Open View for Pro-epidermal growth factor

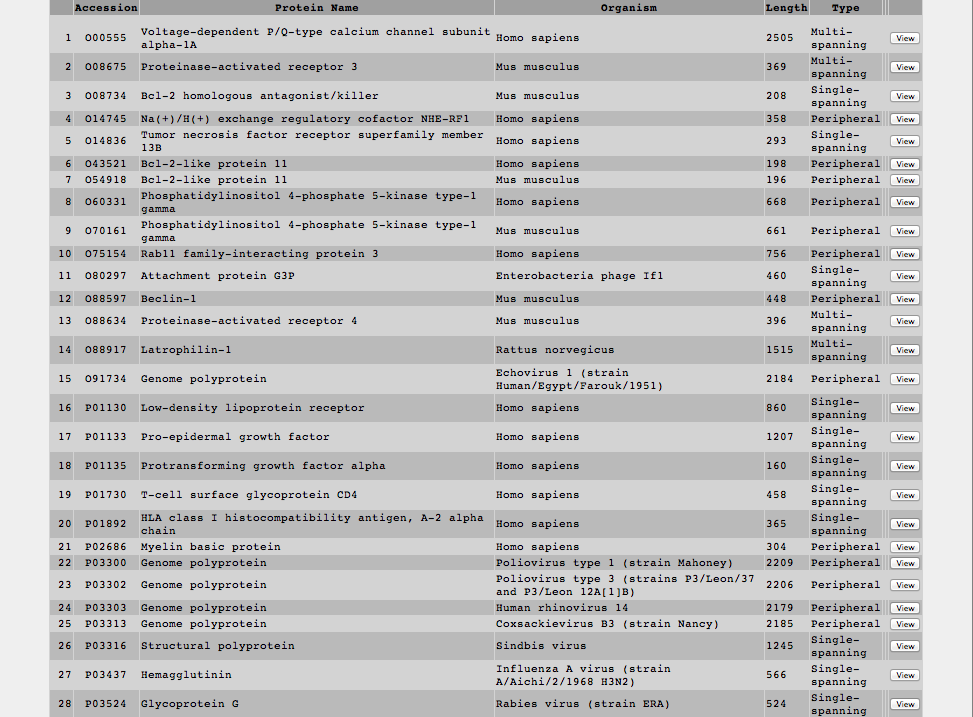click(x=904, y=437)
